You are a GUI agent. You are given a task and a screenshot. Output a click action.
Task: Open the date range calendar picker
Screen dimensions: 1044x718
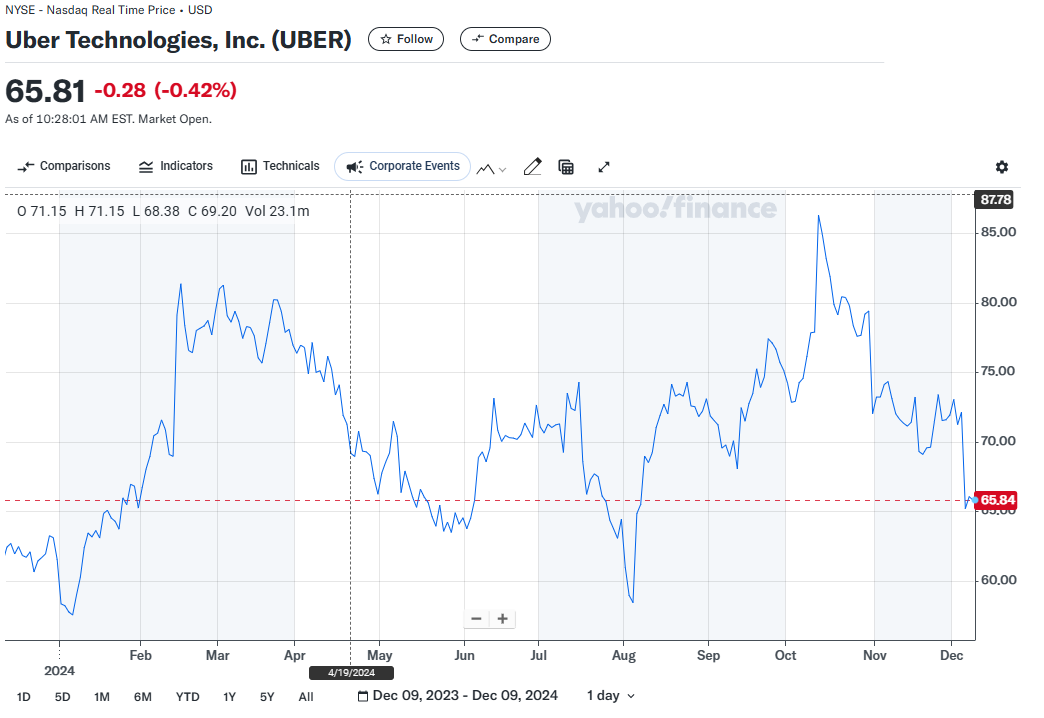(x=458, y=696)
